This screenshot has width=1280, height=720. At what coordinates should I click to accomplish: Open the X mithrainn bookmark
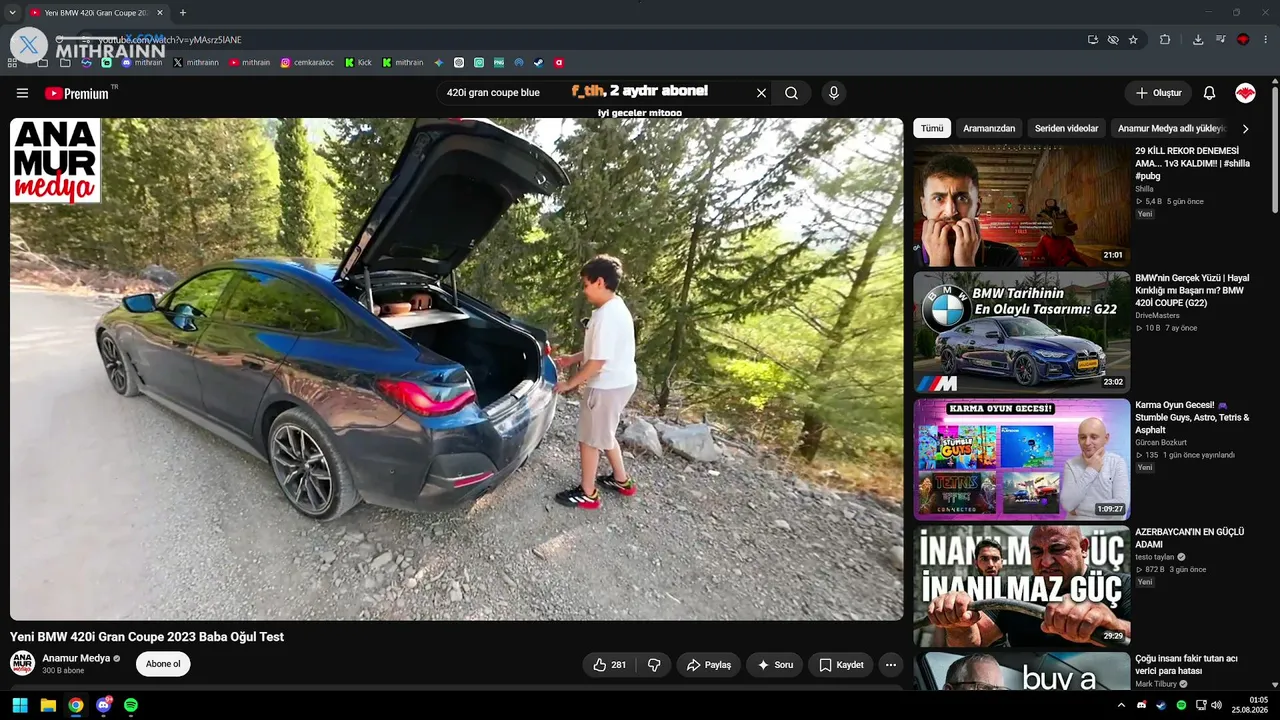[x=195, y=62]
